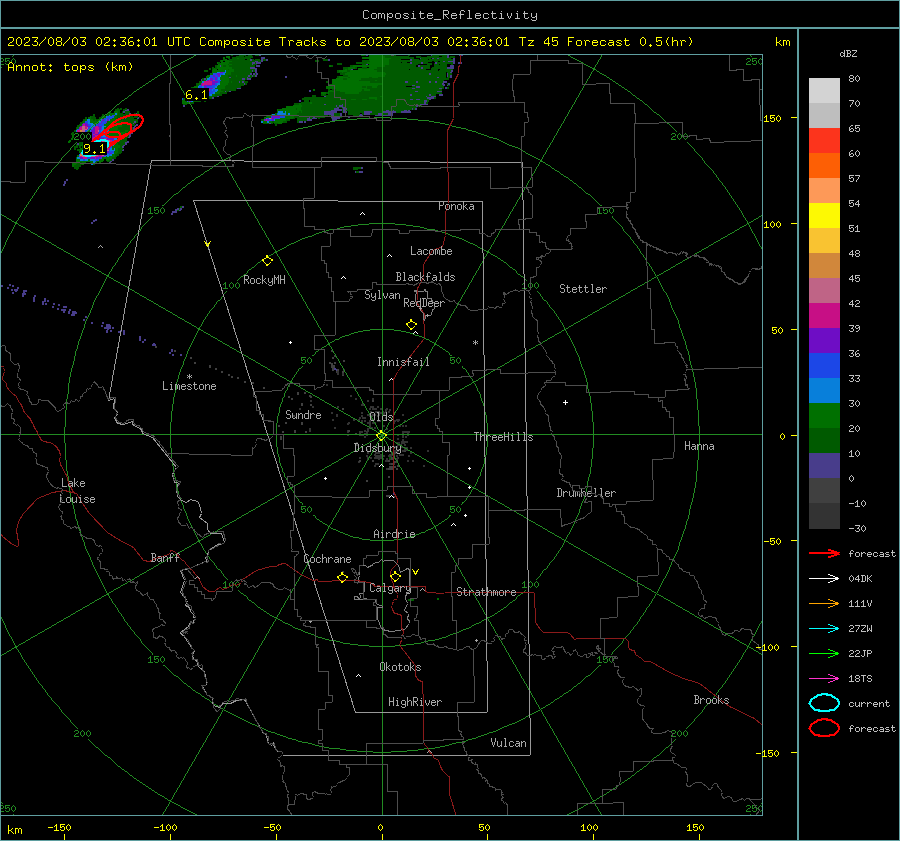The image size is (900, 841).
Task: Click the yellow diamond marker above Calgary
Action: (395, 576)
